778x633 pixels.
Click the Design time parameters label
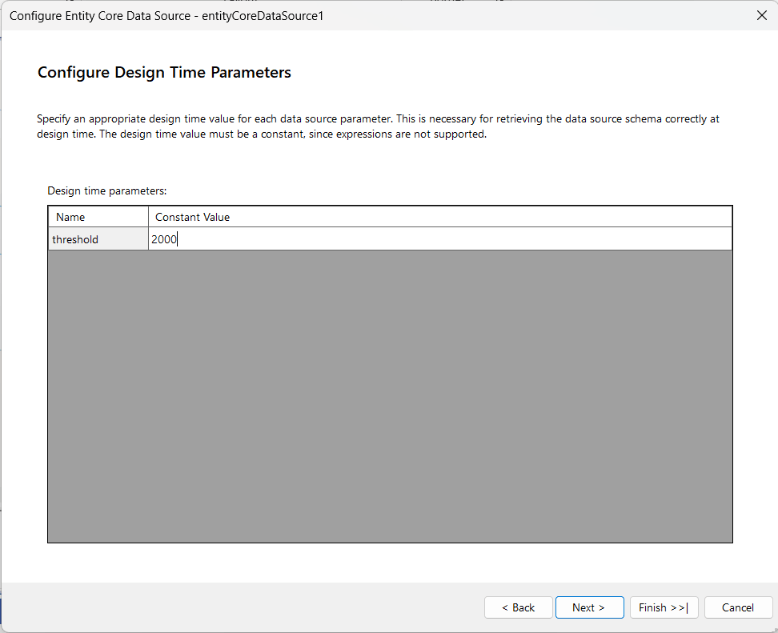[x=107, y=190]
